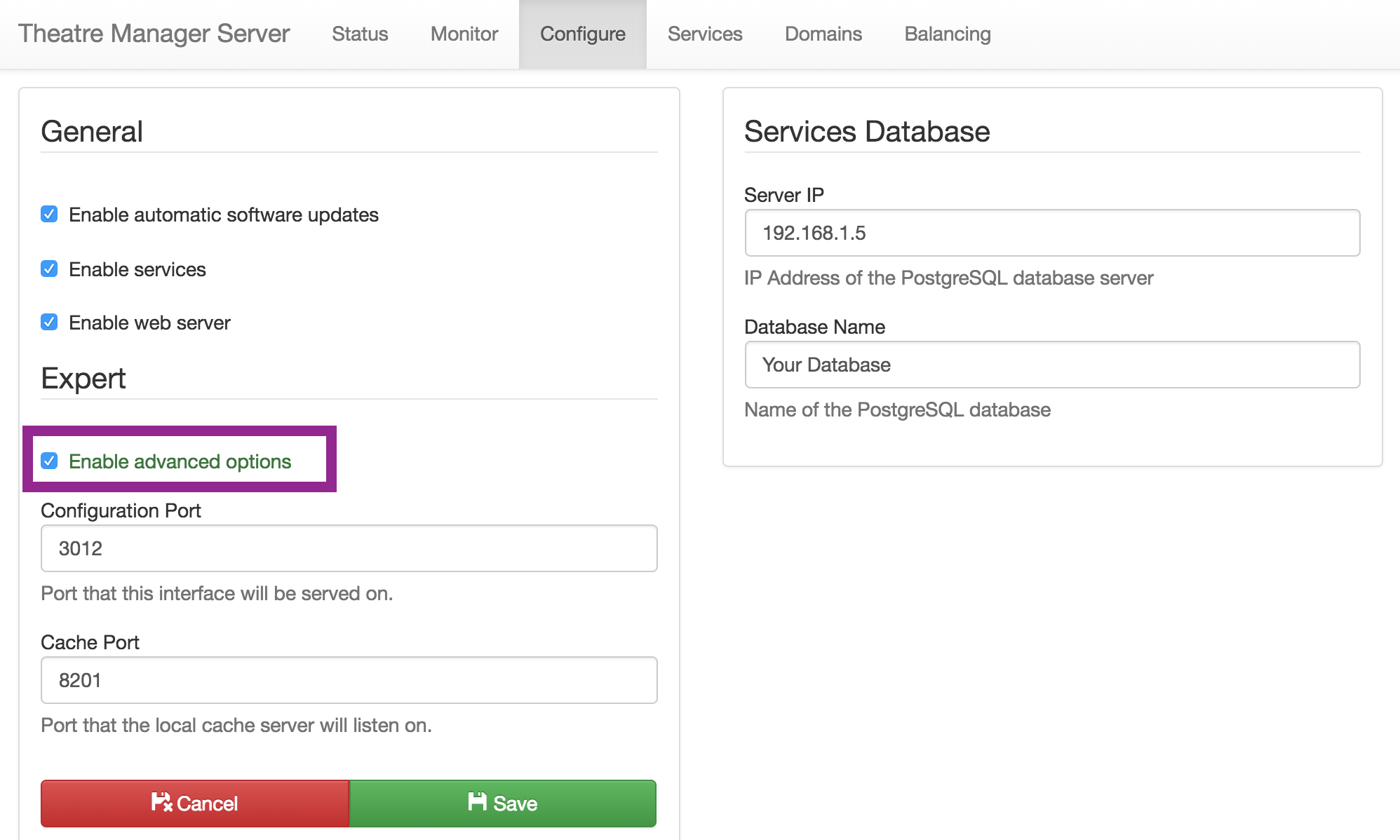Click the 'Enable web server' label text
Image resolution: width=1400 pixels, height=840 pixels.
[x=149, y=323]
